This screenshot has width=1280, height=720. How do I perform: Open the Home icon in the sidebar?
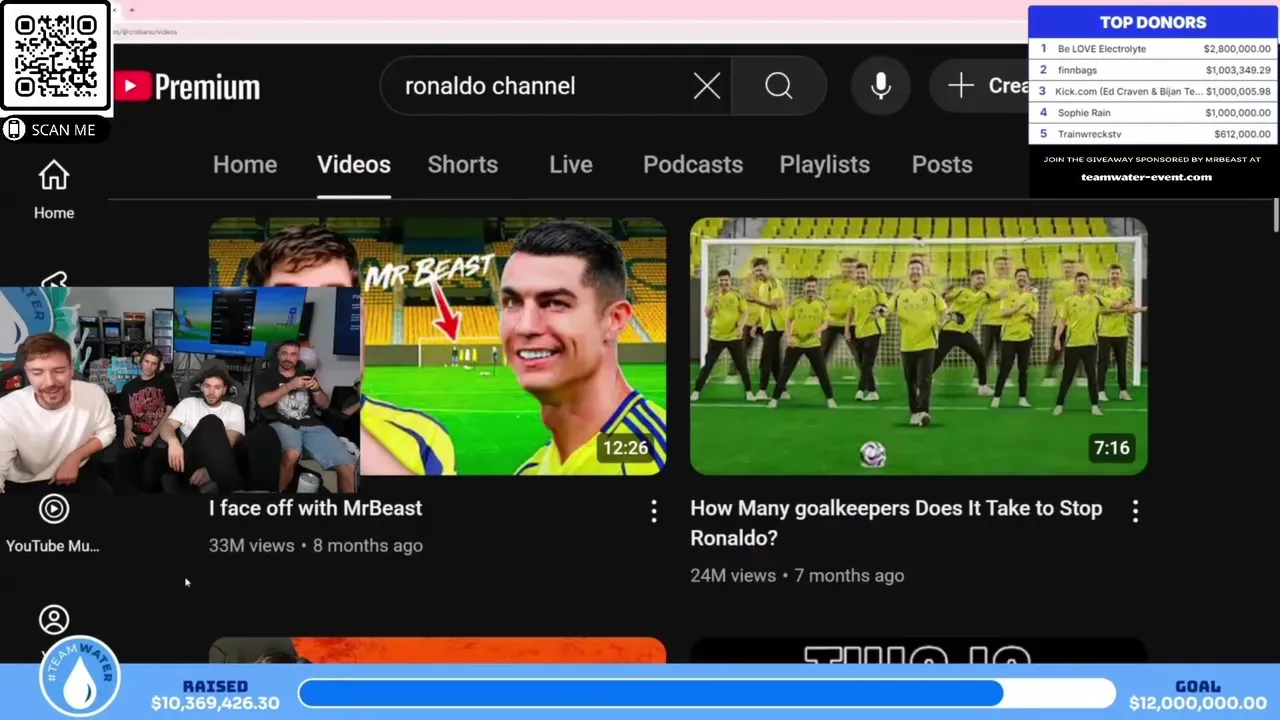click(x=54, y=190)
